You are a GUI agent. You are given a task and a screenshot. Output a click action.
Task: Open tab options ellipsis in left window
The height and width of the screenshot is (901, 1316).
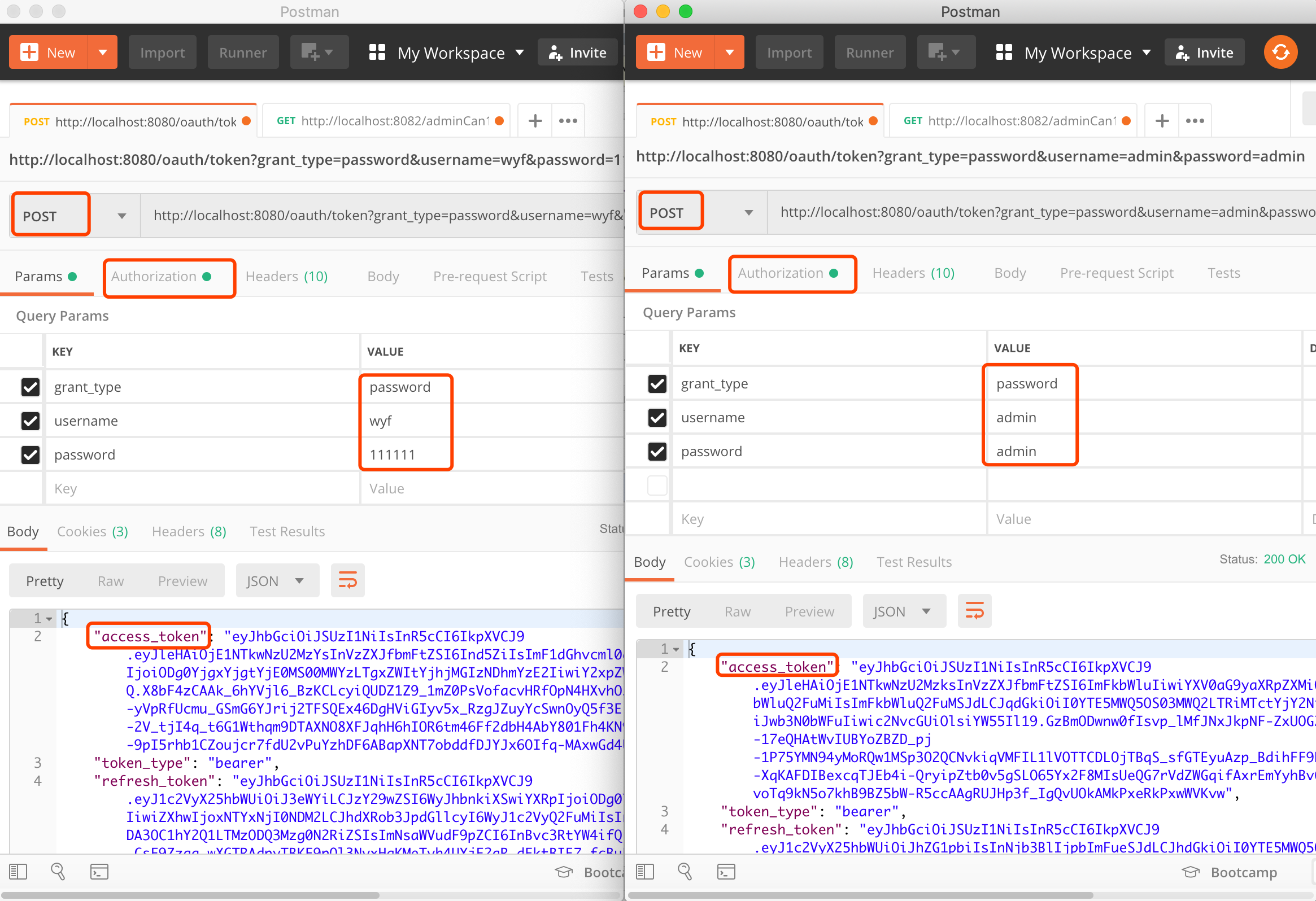click(x=568, y=121)
